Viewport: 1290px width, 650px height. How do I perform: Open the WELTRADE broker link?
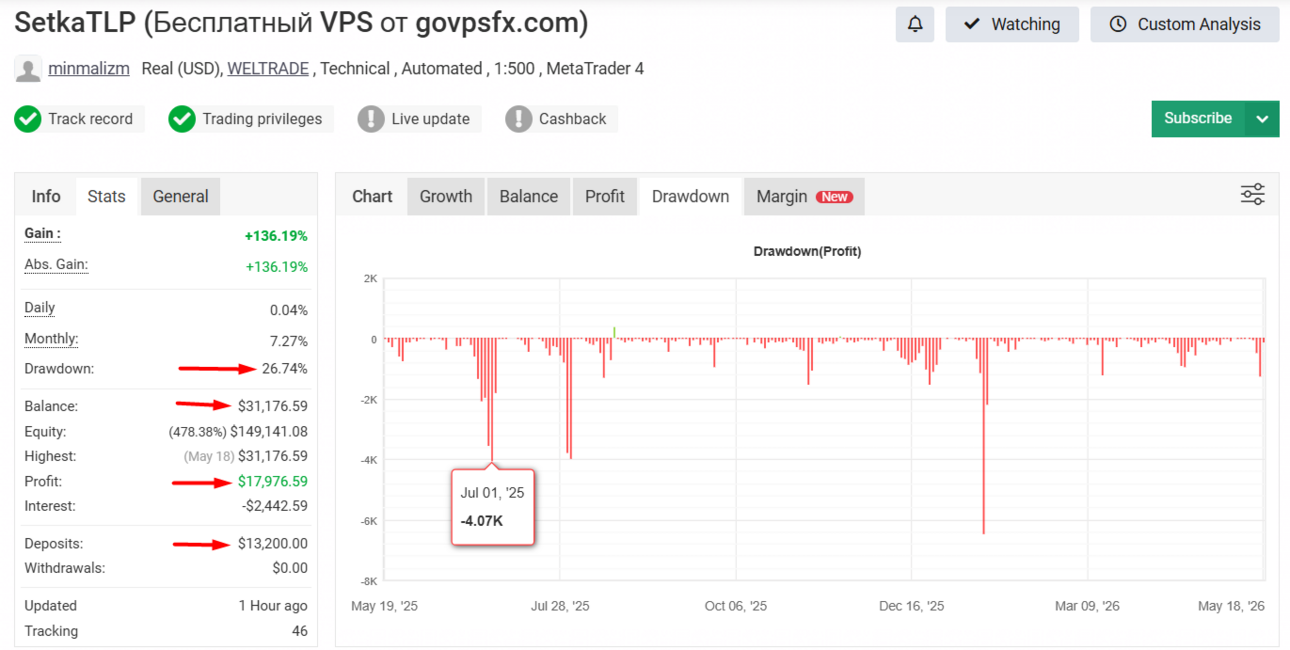(269, 69)
